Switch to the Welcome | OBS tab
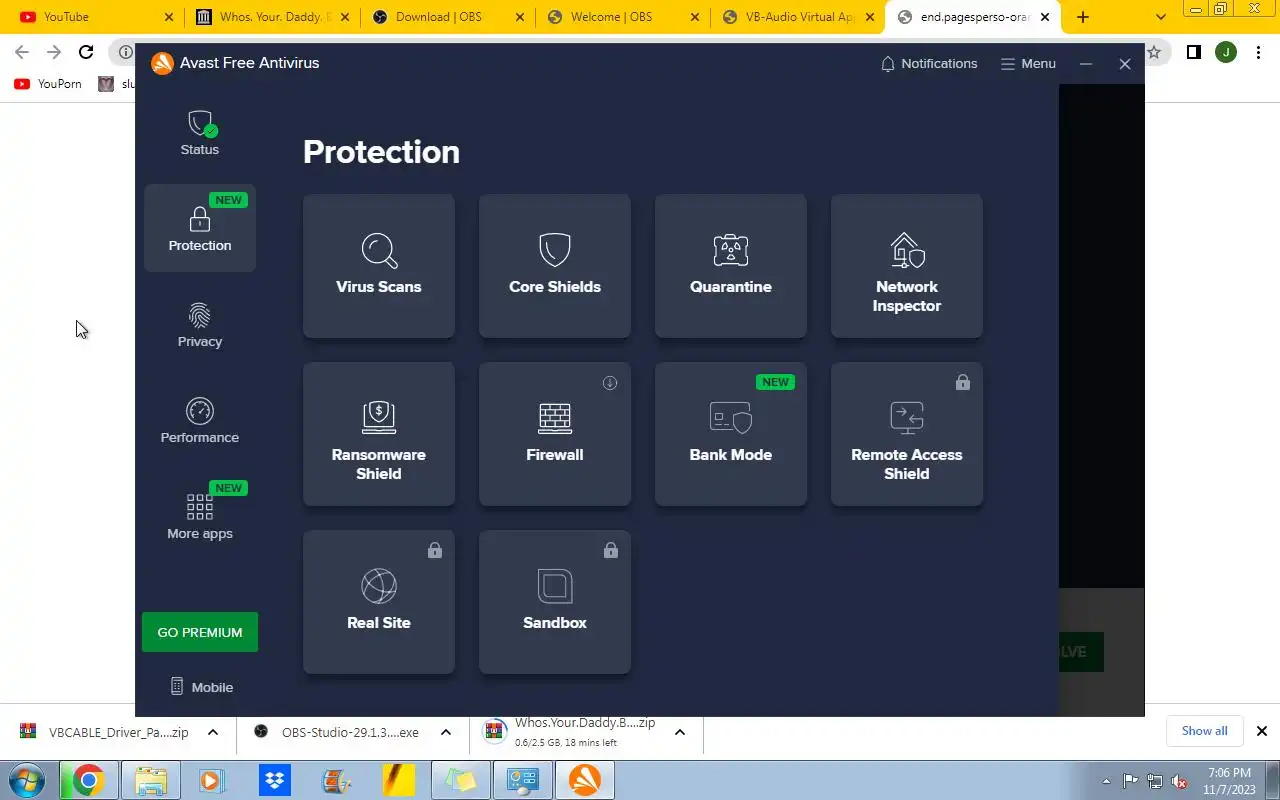 click(623, 17)
